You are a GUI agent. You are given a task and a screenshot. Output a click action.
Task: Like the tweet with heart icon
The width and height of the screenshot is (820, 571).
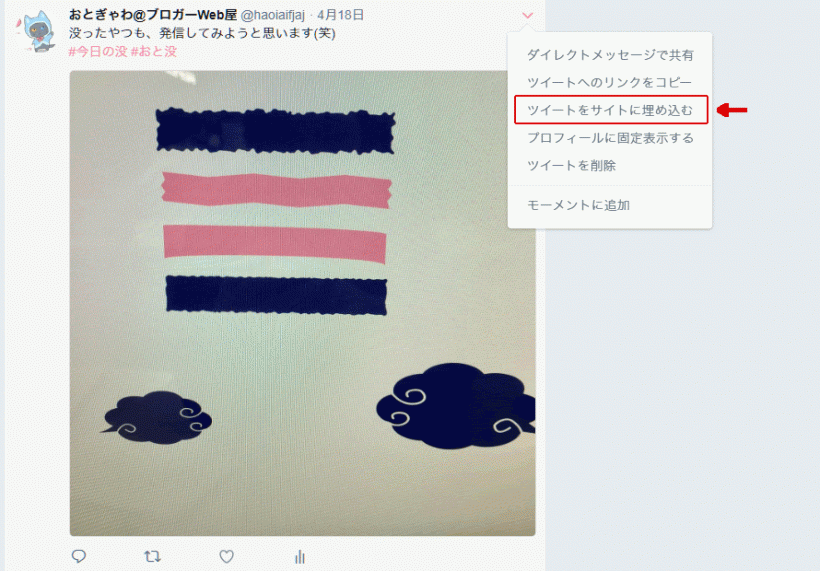pos(226,556)
